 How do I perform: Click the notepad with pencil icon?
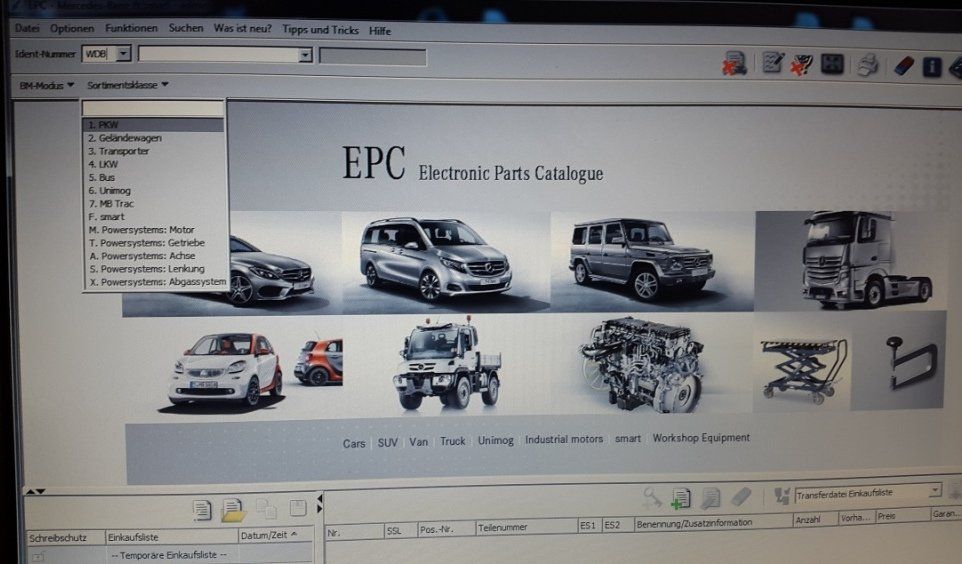tap(773, 64)
